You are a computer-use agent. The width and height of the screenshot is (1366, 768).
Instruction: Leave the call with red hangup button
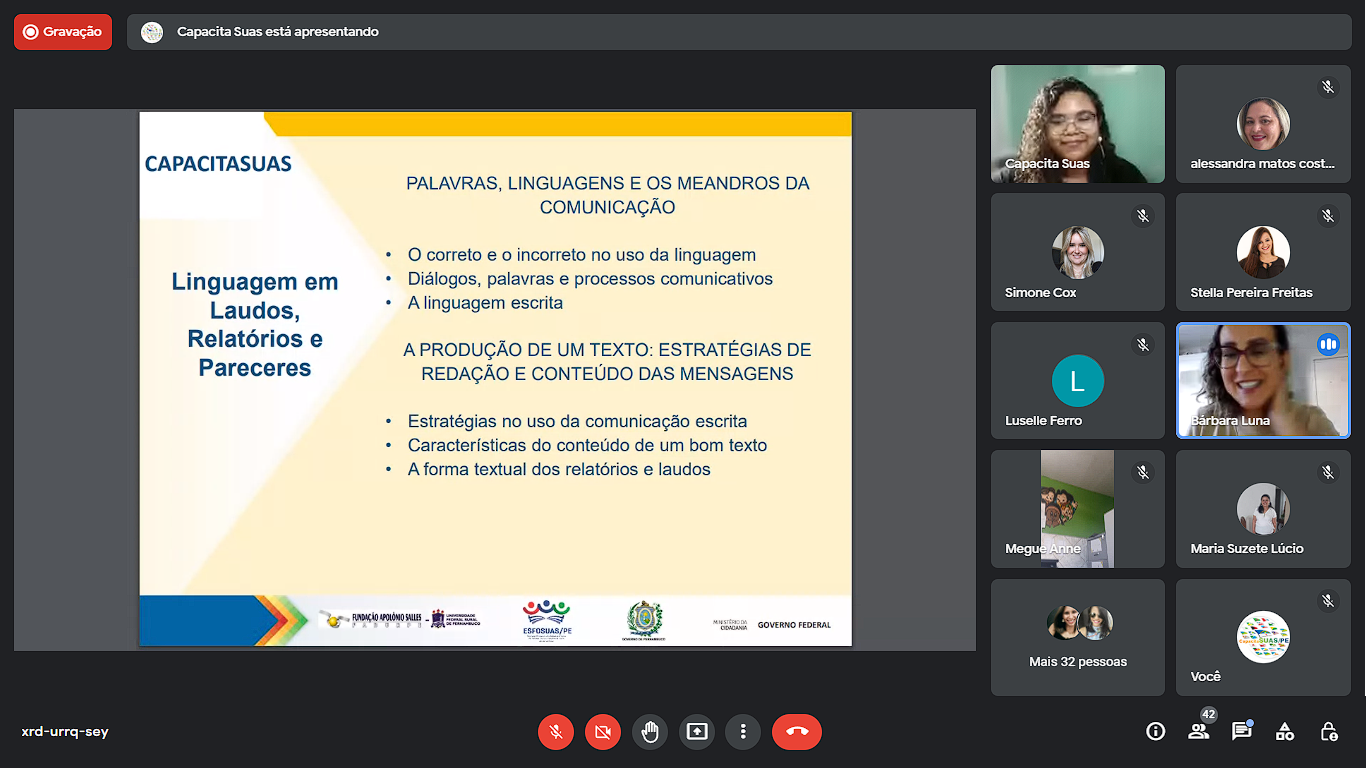coord(796,732)
